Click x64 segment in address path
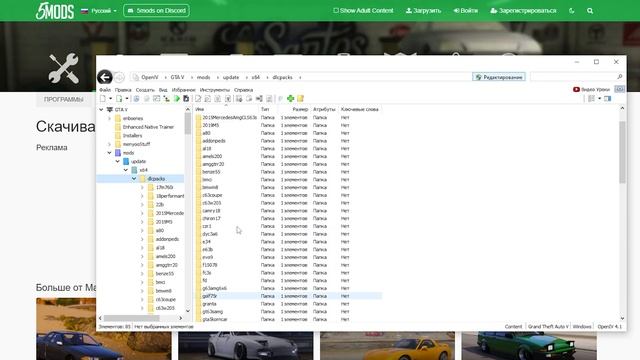The width and height of the screenshot is (640, 360). tap(256, 77)
